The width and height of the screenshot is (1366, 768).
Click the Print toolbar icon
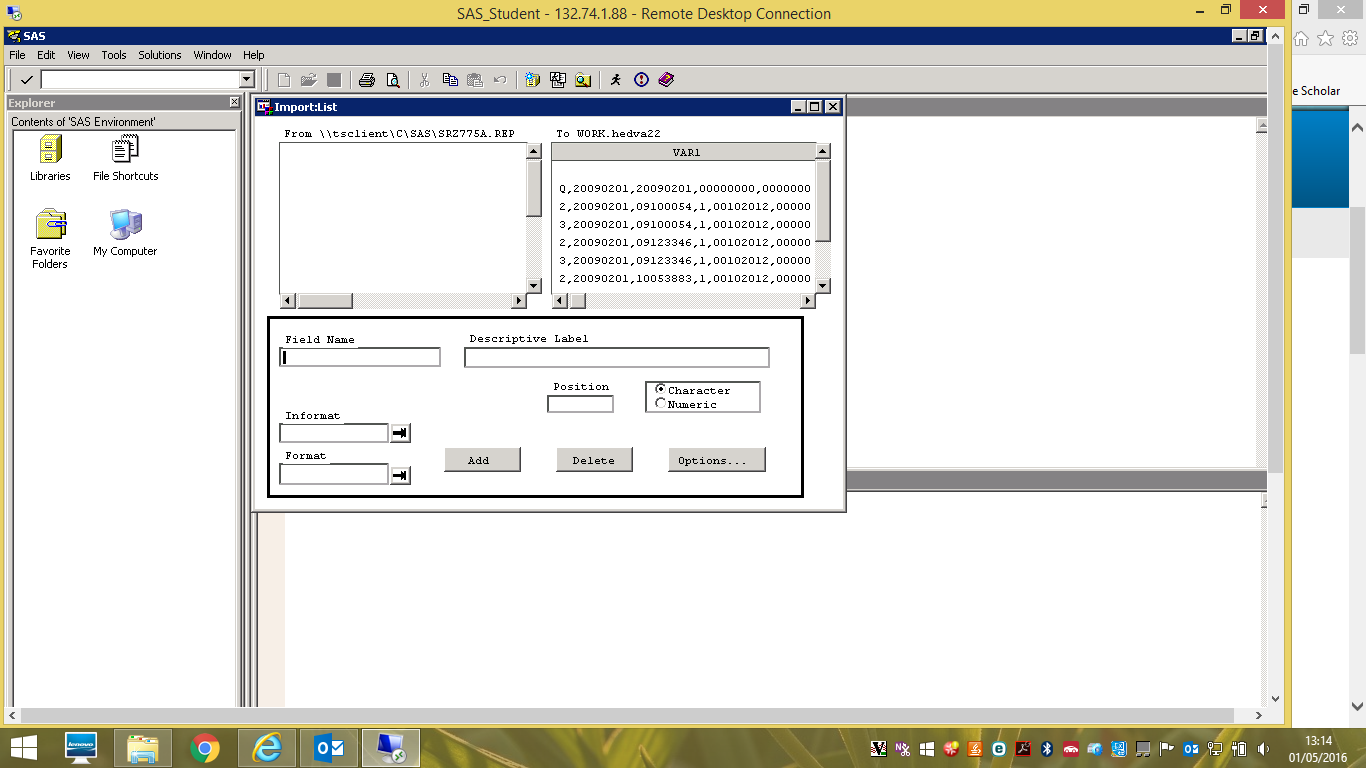368,80
